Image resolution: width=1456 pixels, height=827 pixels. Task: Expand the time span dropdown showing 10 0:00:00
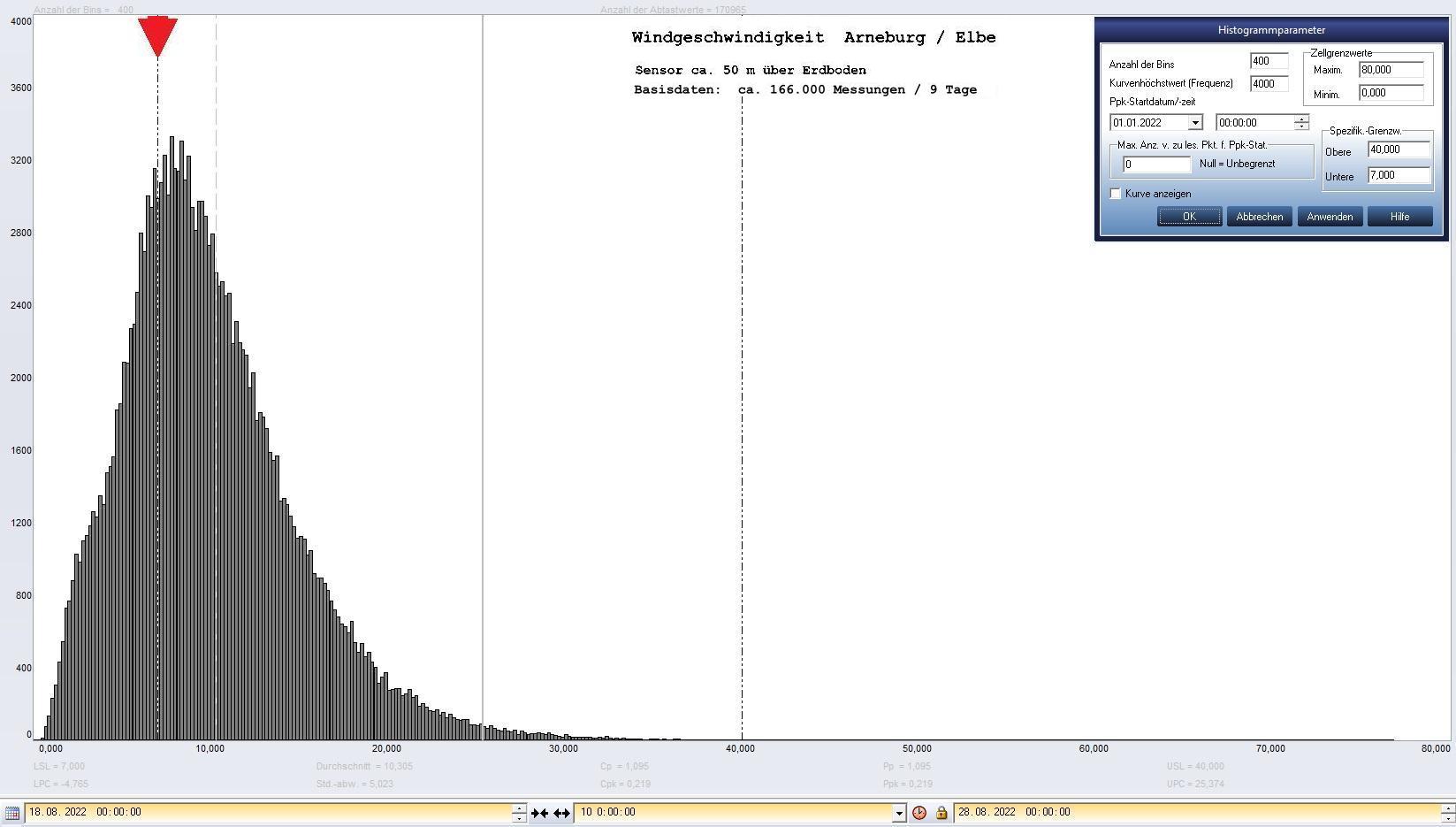(899, 812)
